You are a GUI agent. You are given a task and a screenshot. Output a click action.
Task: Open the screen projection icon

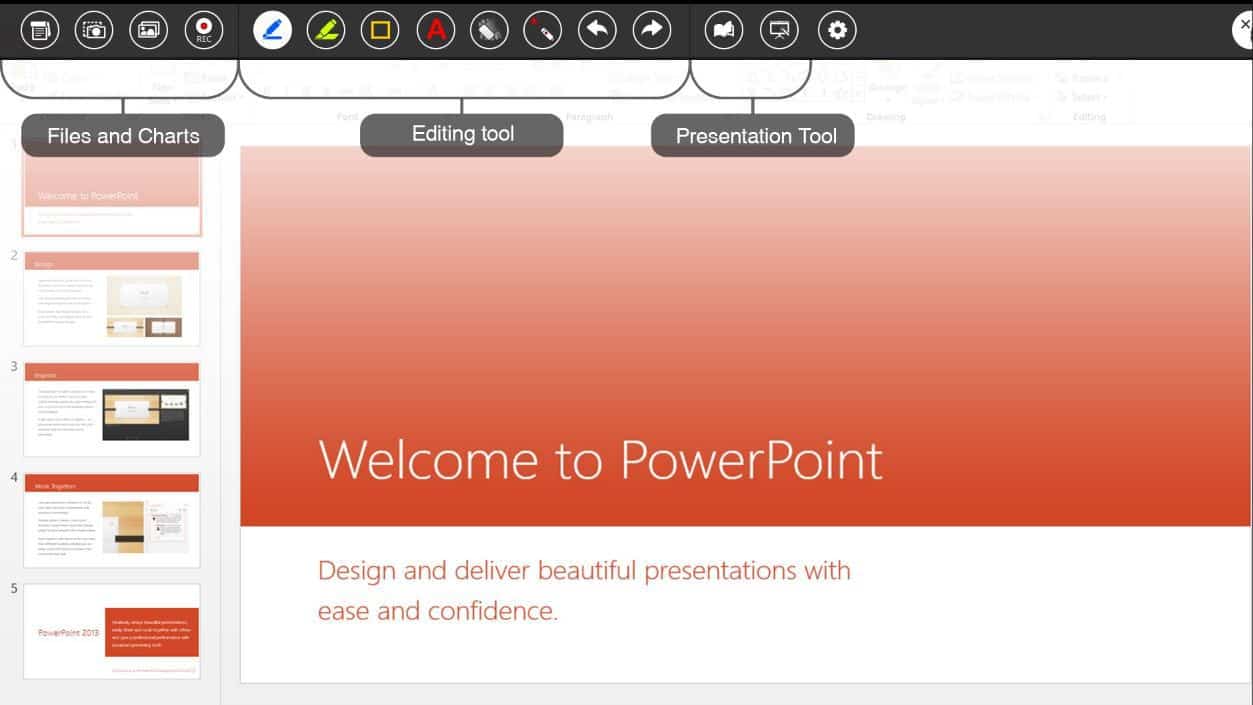[x=779, y=29]
